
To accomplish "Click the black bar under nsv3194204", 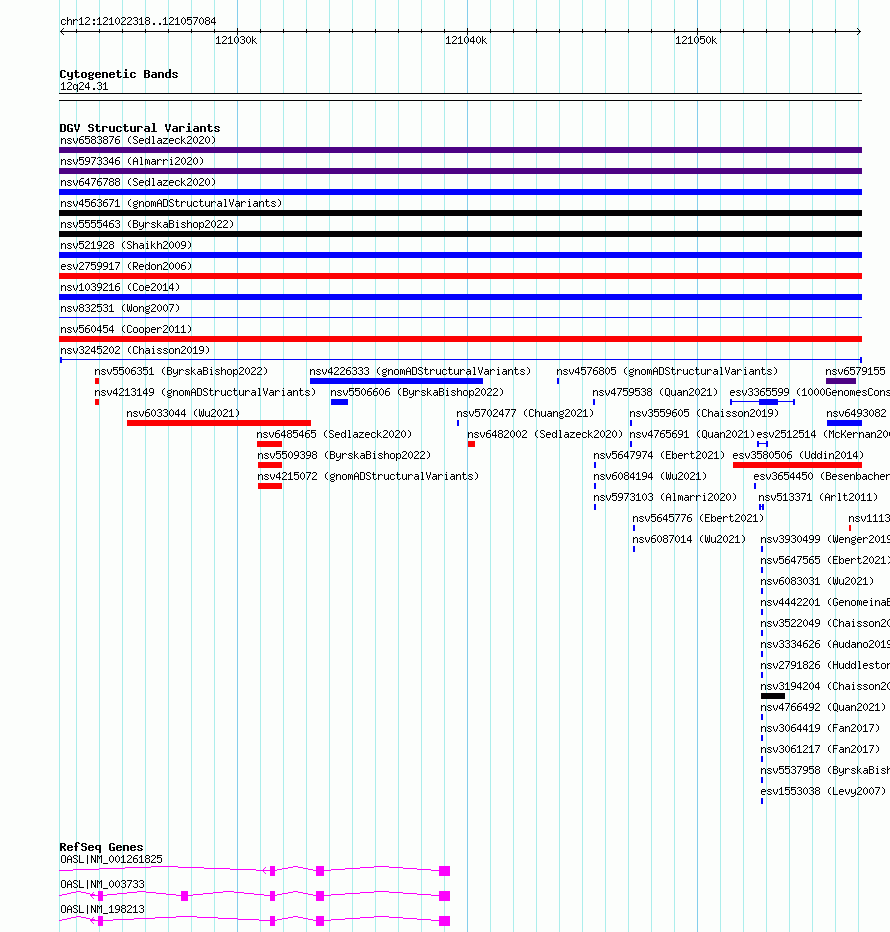I will point(773,696).
